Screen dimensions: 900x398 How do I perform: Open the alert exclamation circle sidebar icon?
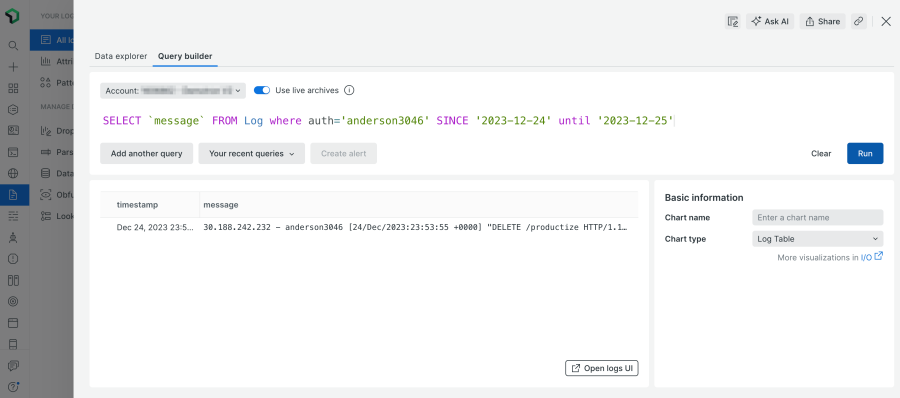(13, 258)
